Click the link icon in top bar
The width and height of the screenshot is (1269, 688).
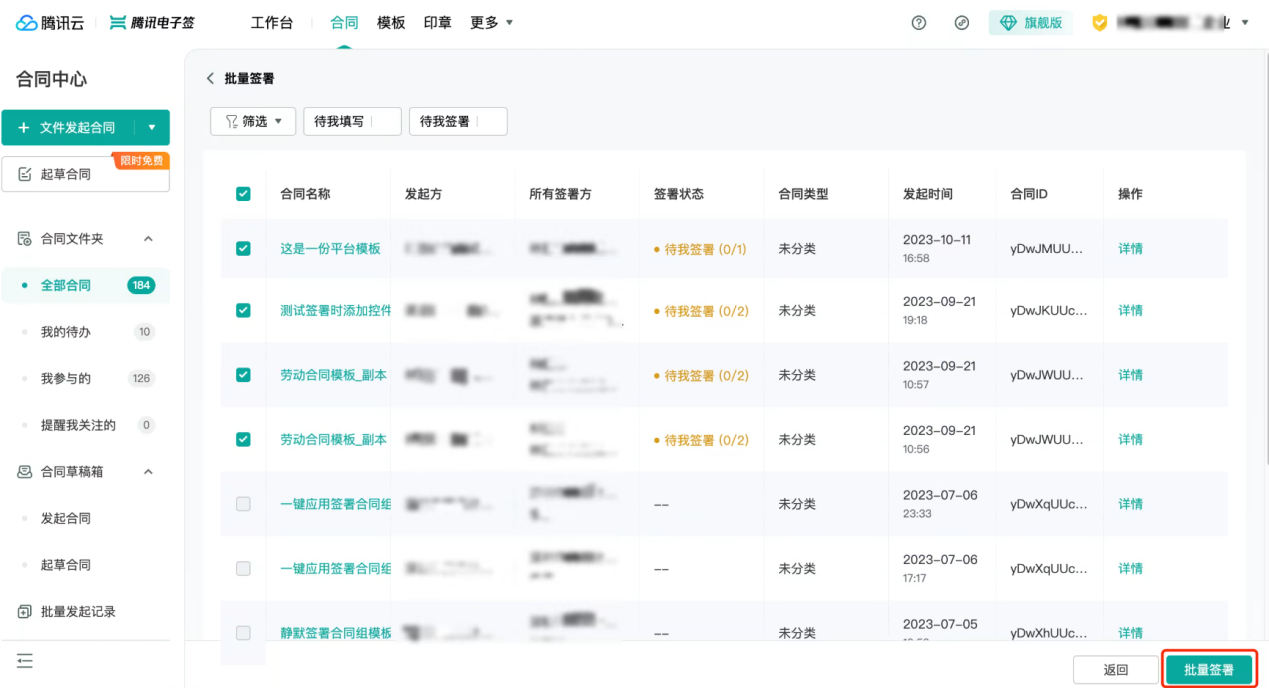pyautogui.click(x=962, y=23)
